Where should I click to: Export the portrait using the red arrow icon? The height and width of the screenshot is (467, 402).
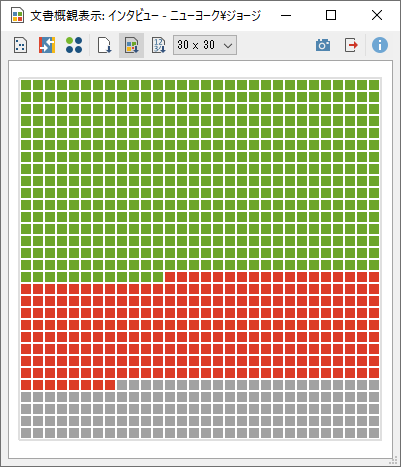351,45
